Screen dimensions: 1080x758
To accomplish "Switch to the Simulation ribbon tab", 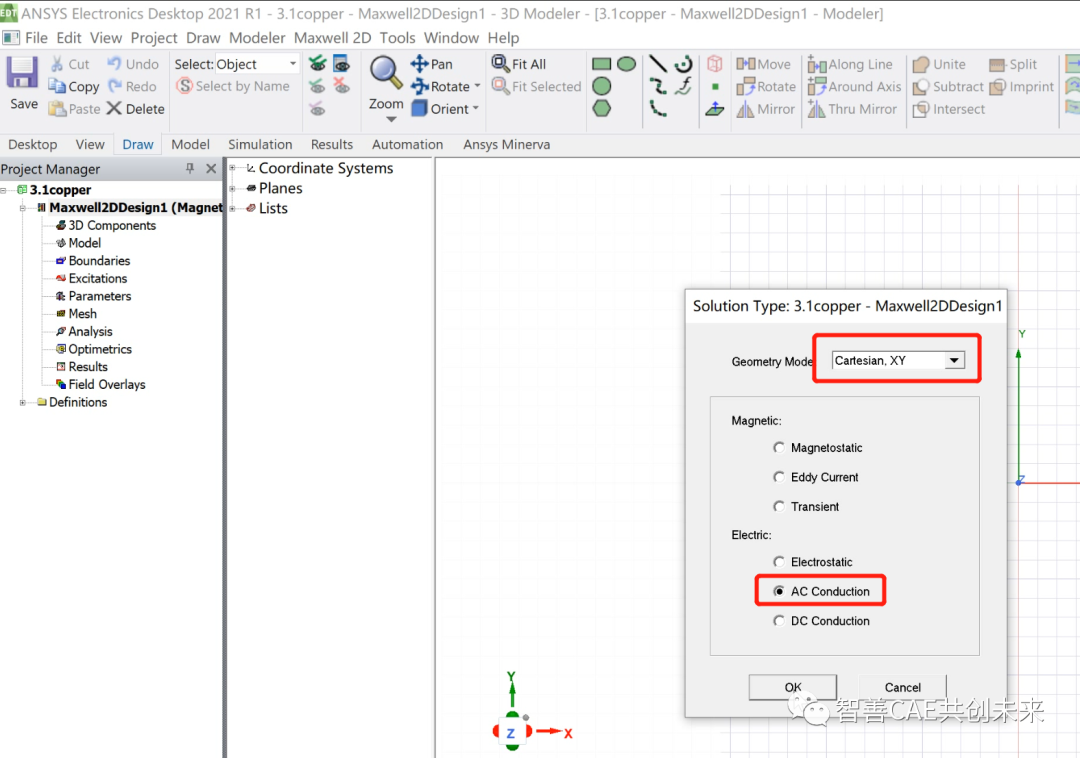I will pos(260,145).
